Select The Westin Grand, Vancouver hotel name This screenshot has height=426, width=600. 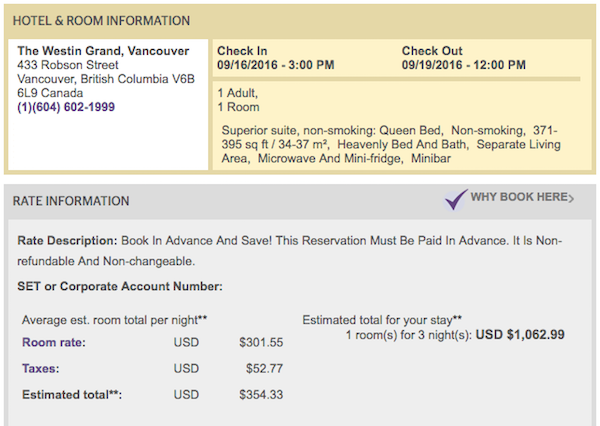point(103,51)
